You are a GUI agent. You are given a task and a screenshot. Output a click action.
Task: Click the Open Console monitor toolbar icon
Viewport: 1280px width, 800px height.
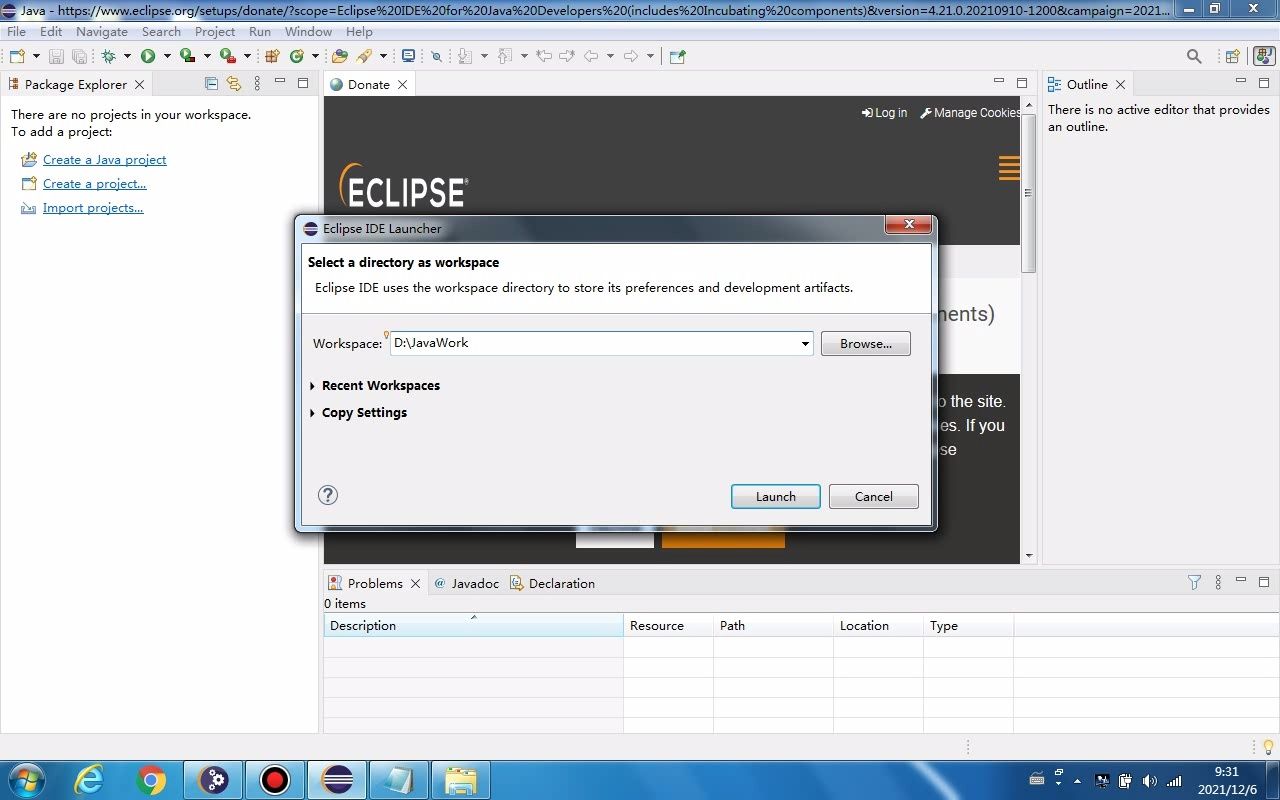408,56
